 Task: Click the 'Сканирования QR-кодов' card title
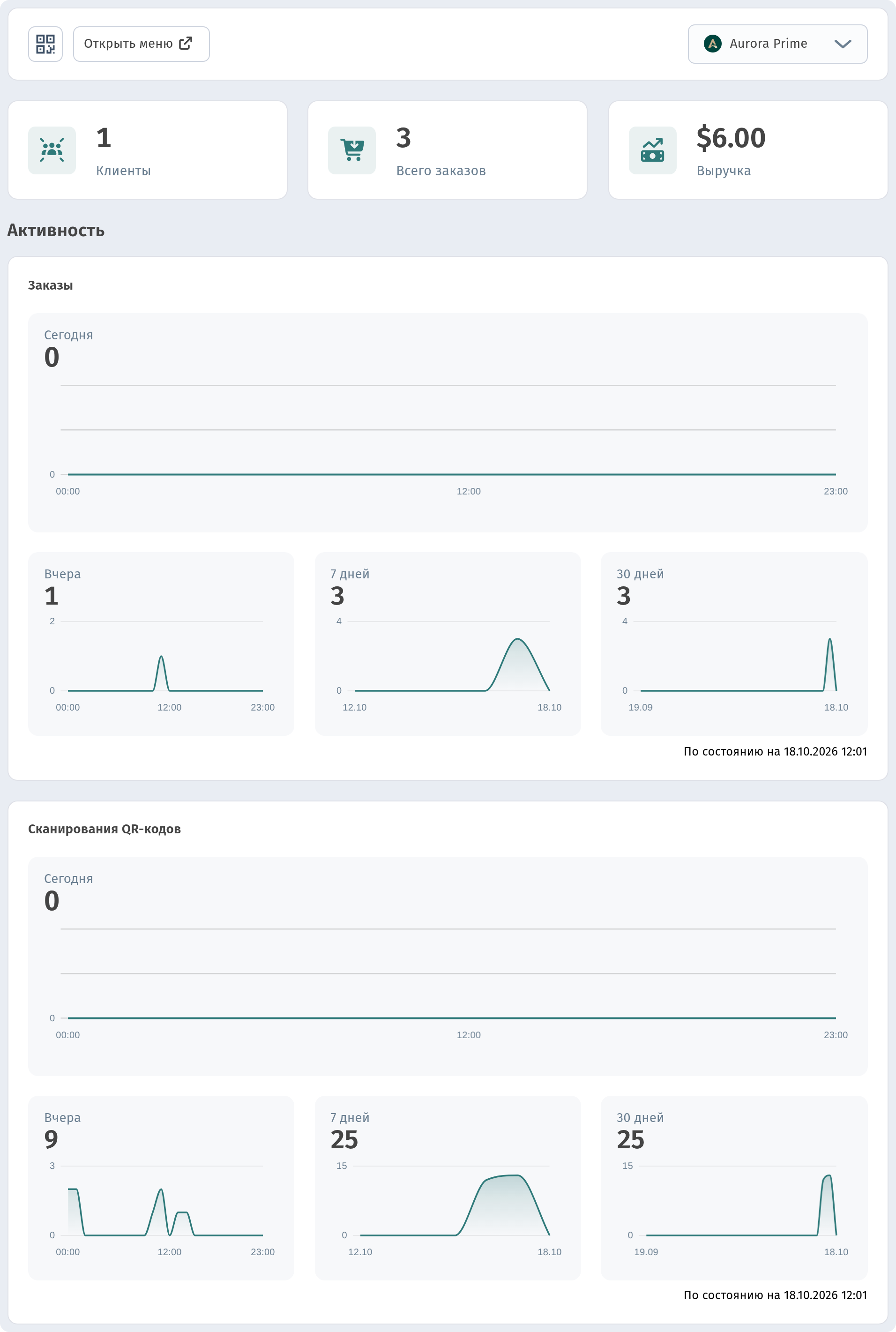[x=105, y=829]
